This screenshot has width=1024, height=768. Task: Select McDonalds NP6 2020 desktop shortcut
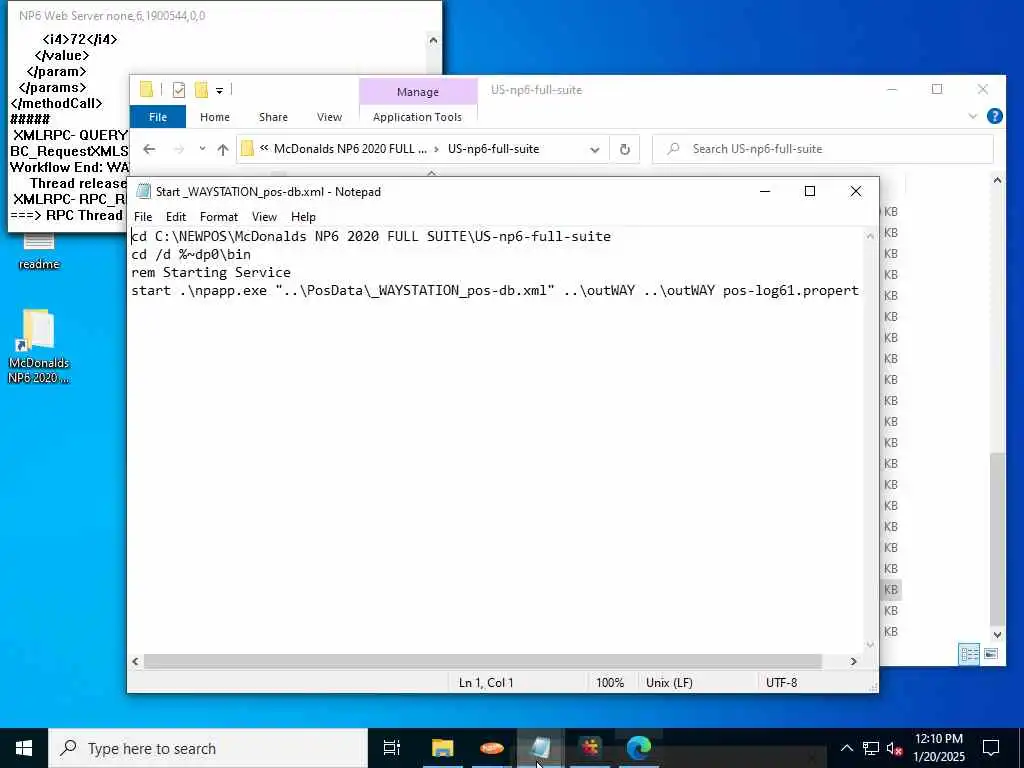point(39,346)
